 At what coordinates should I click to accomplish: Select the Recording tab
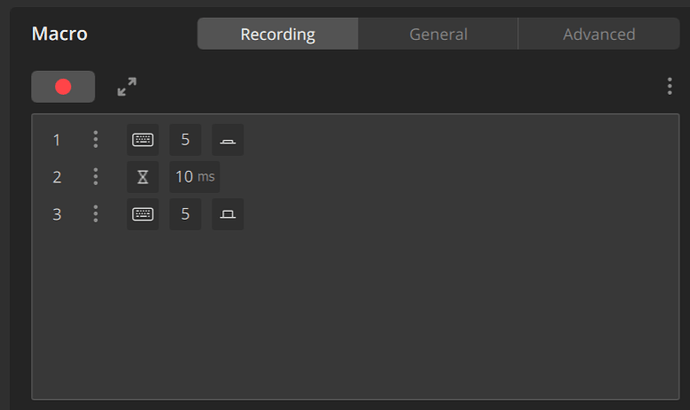coord(278,34)
